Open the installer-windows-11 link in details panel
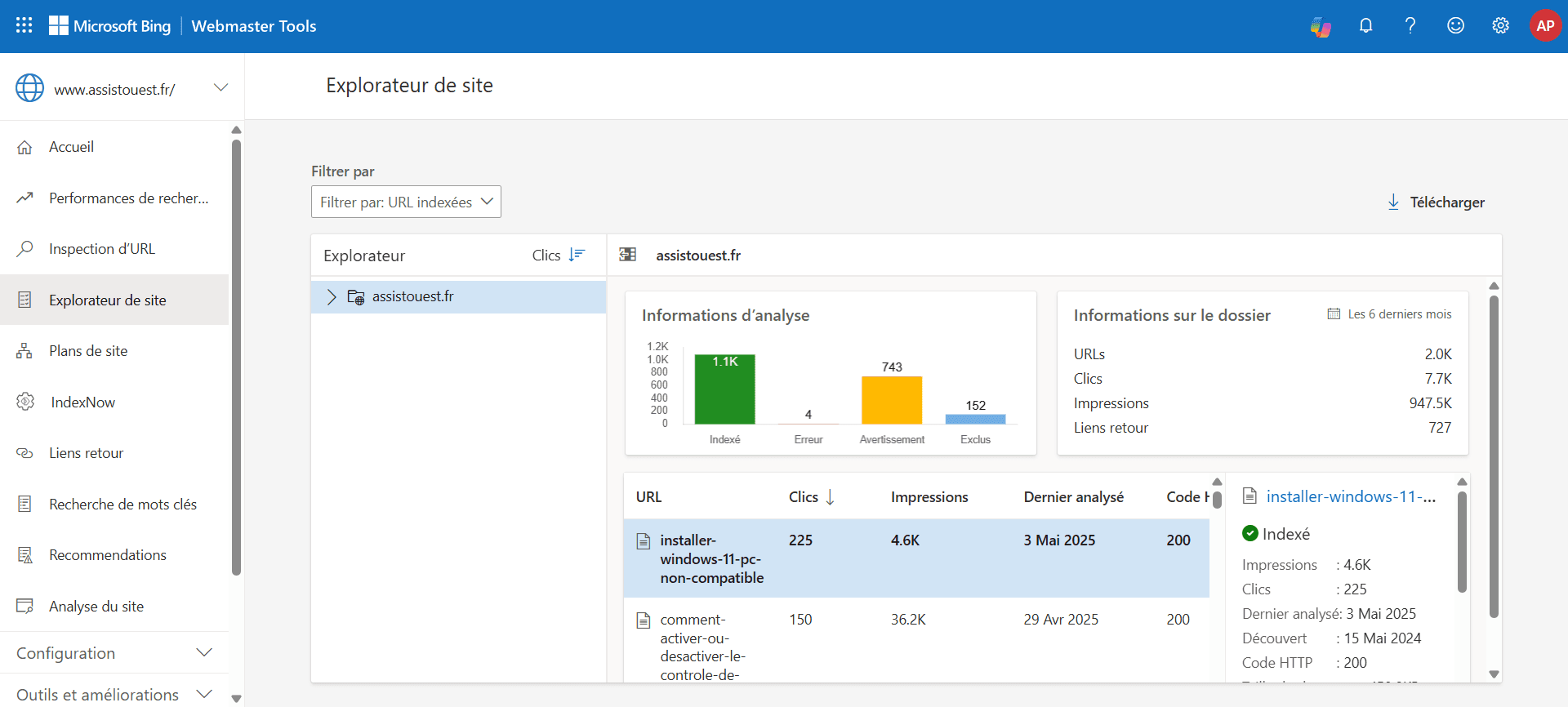Image resolution: width=1568 pixels, height=707 pixels. [1350, 496]
